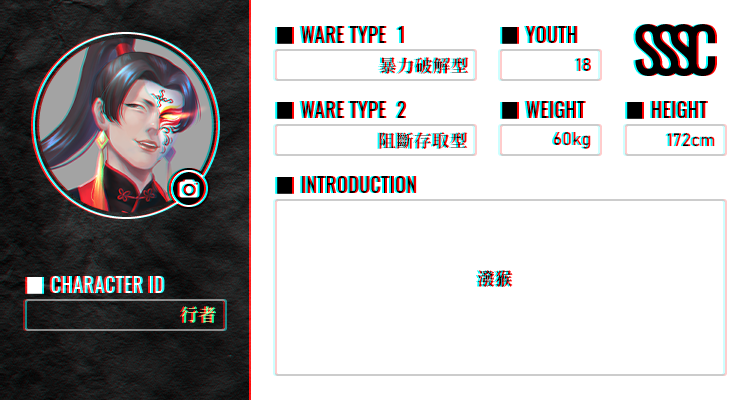Click the white square beside CHARACTER ID

click(35, 285)
